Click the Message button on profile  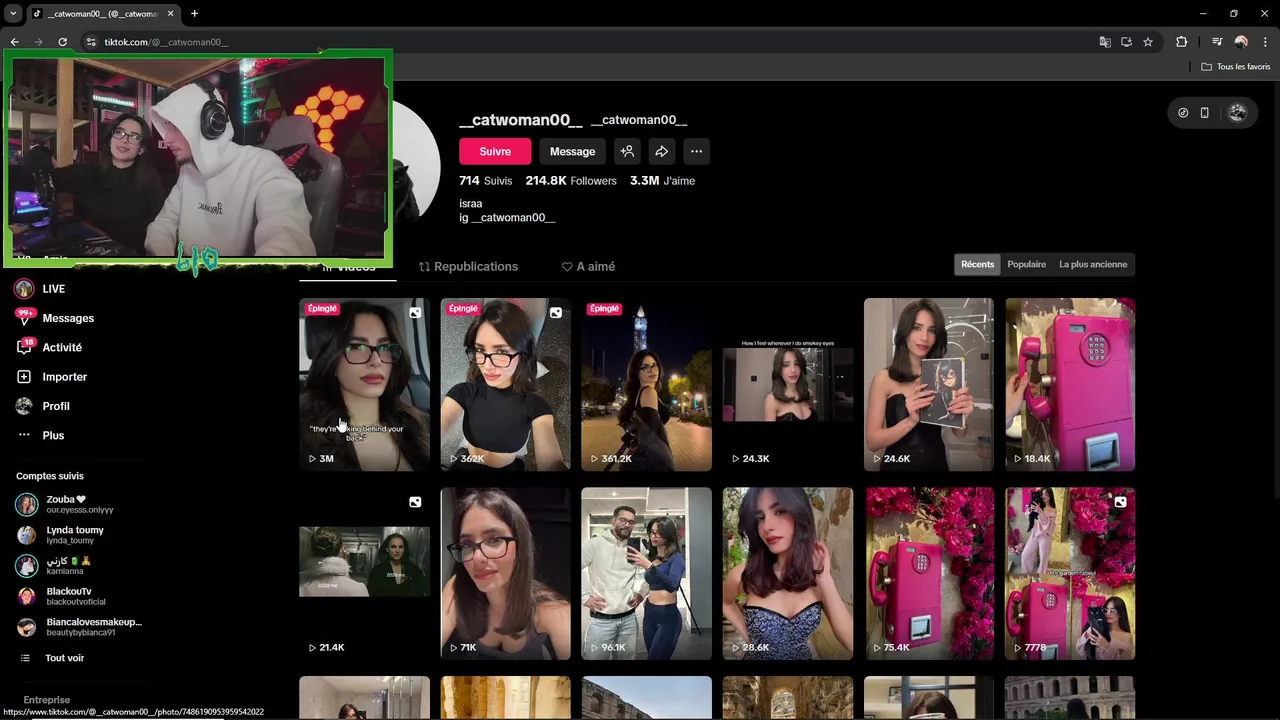pos(572,152)
